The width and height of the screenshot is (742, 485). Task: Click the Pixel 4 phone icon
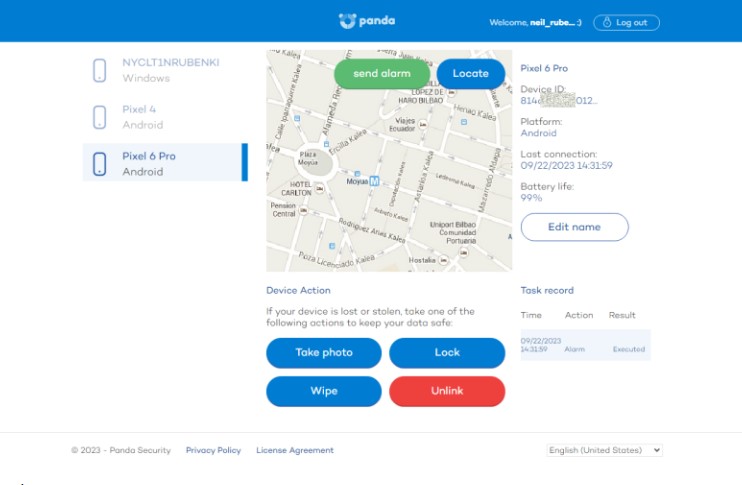coord(99,117)
